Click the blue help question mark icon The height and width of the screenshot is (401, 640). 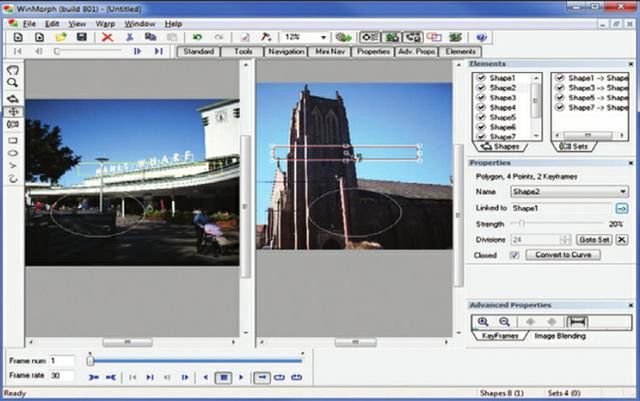coord(481,37)
